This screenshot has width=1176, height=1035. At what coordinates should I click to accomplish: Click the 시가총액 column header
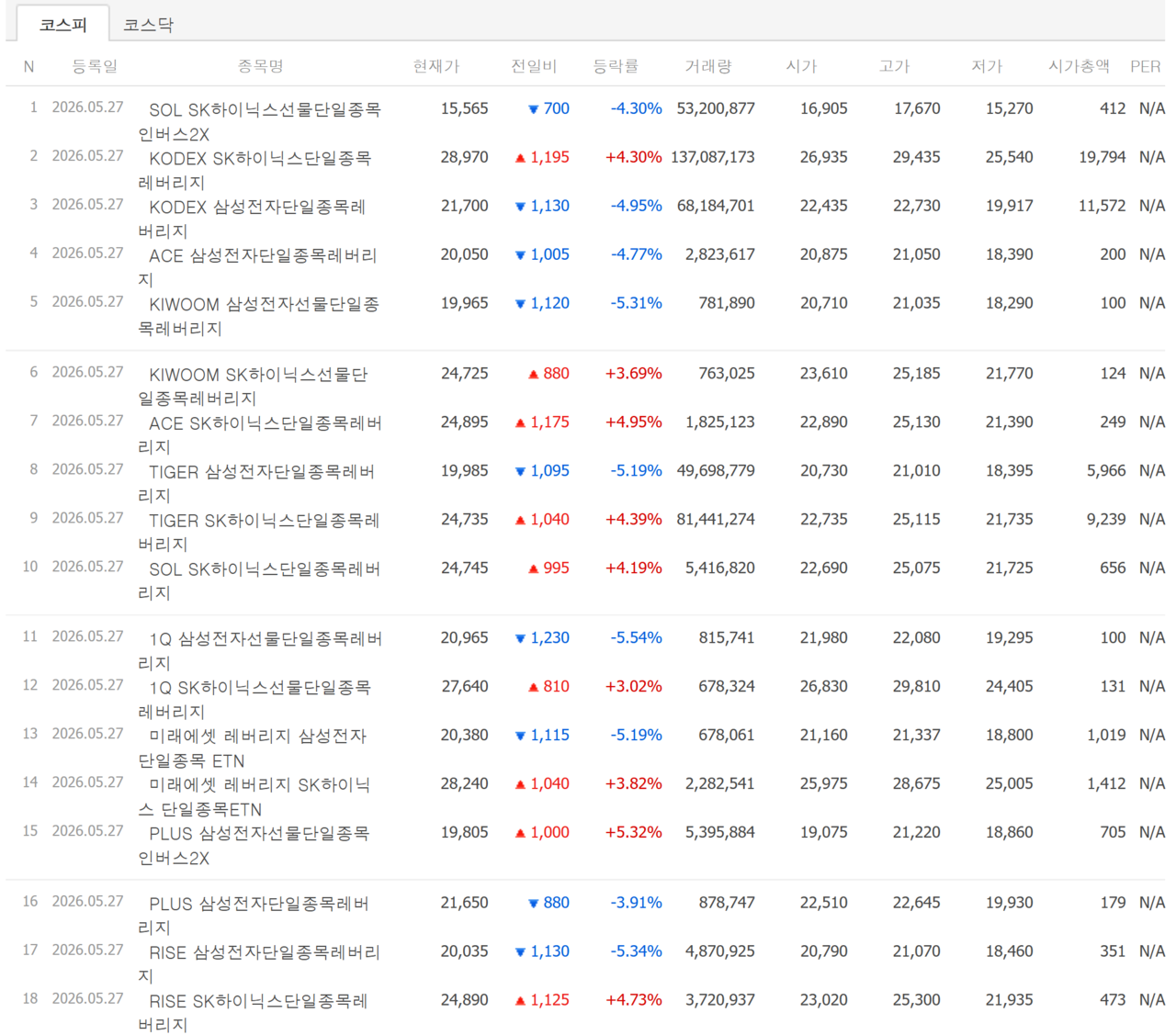(x=1079, y=66)
